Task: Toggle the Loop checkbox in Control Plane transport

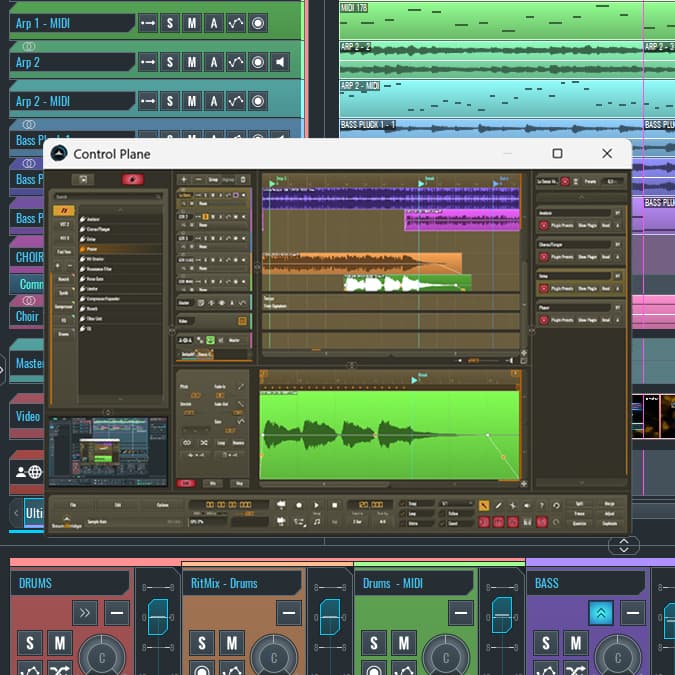Action: pos(403,514)
